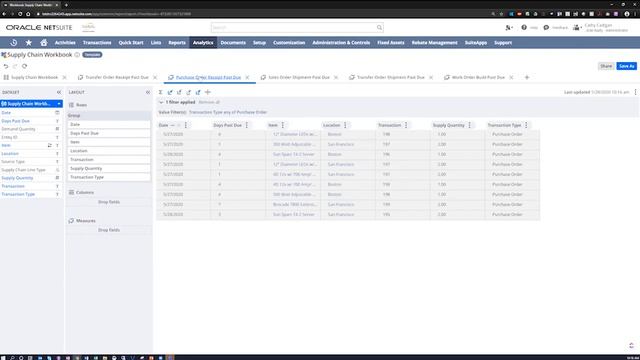
Task: Open the more options menu beside Last updated
Action: [635, 92]
